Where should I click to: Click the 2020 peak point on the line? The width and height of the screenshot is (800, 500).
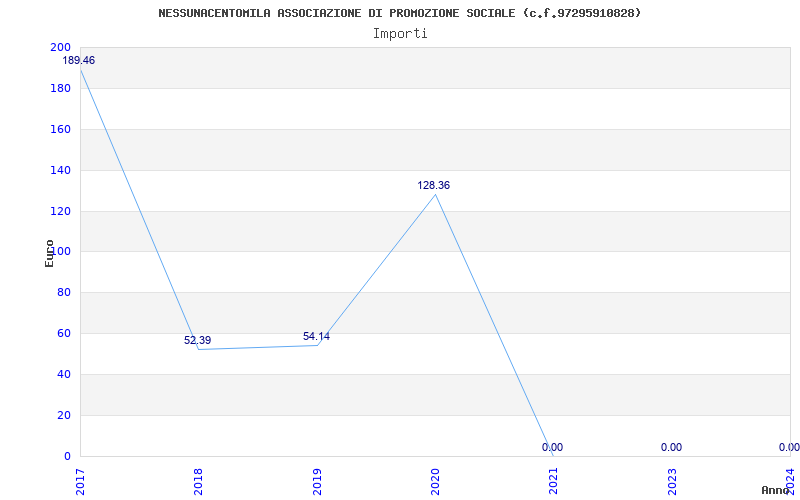pos(436,194)
